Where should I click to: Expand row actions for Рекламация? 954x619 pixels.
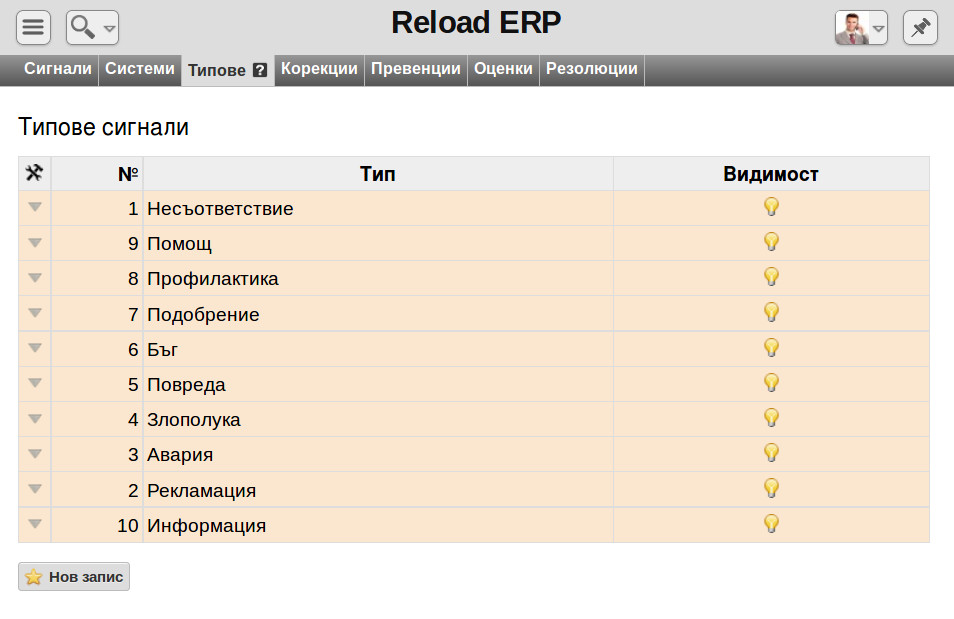[35, 489]
